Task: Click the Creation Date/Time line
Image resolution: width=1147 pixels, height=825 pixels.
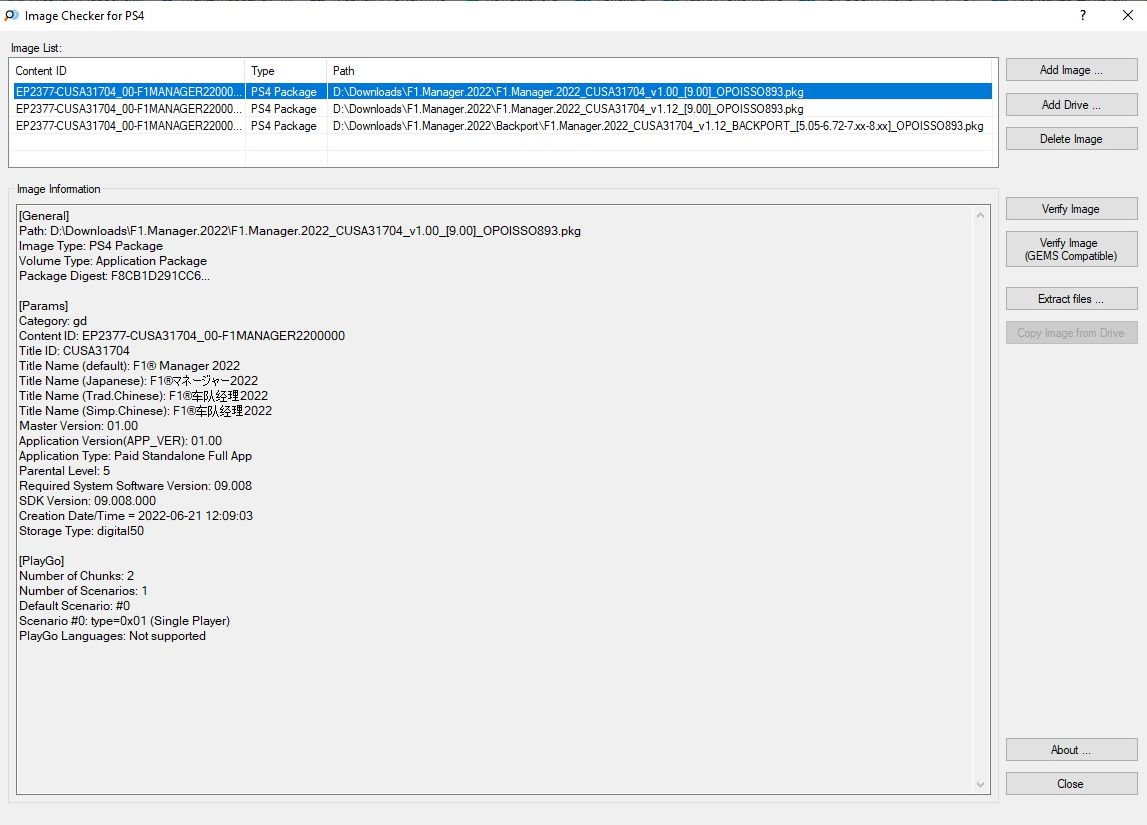Action: 136,516
